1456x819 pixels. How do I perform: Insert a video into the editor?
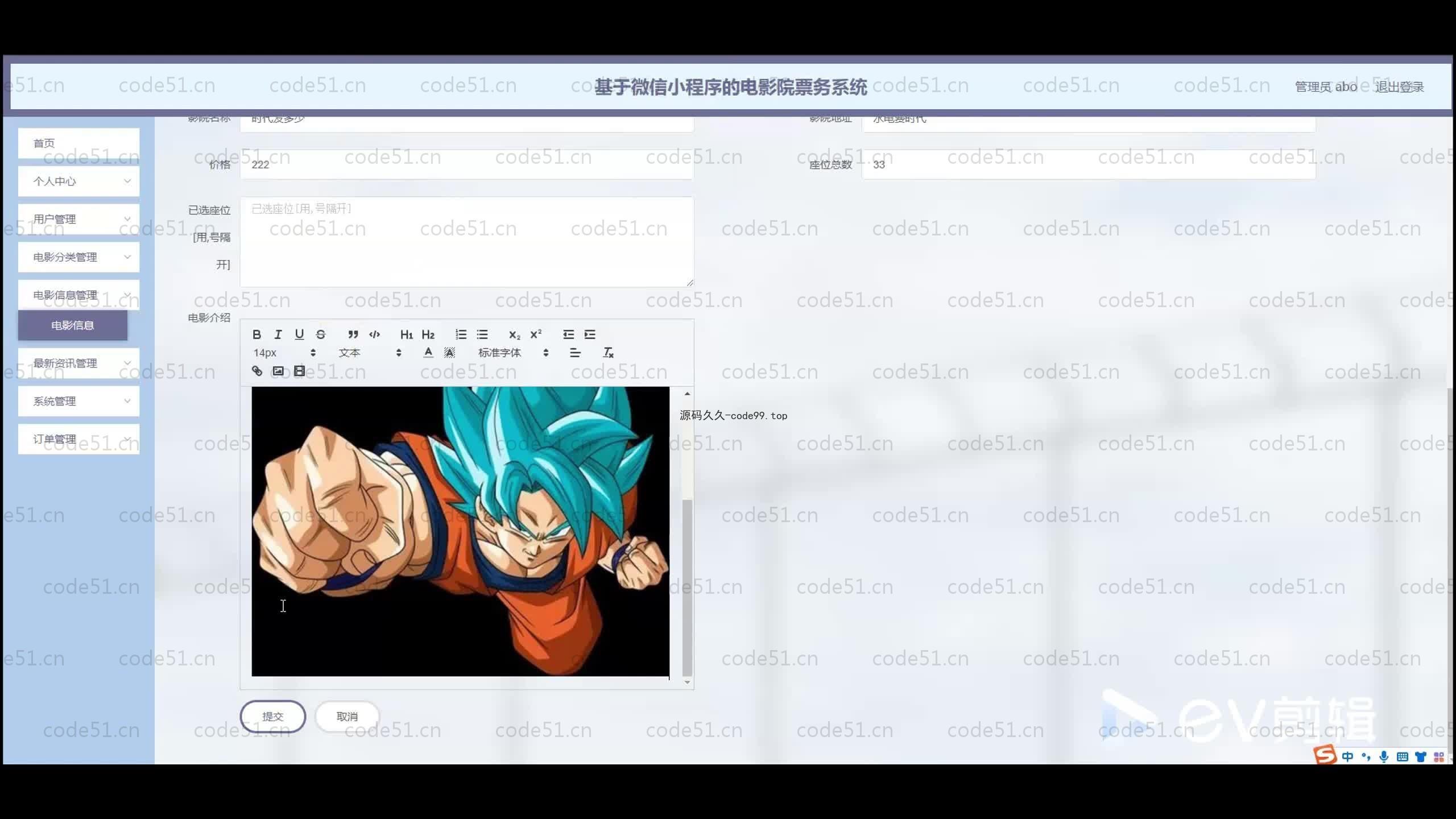(299, 371)
